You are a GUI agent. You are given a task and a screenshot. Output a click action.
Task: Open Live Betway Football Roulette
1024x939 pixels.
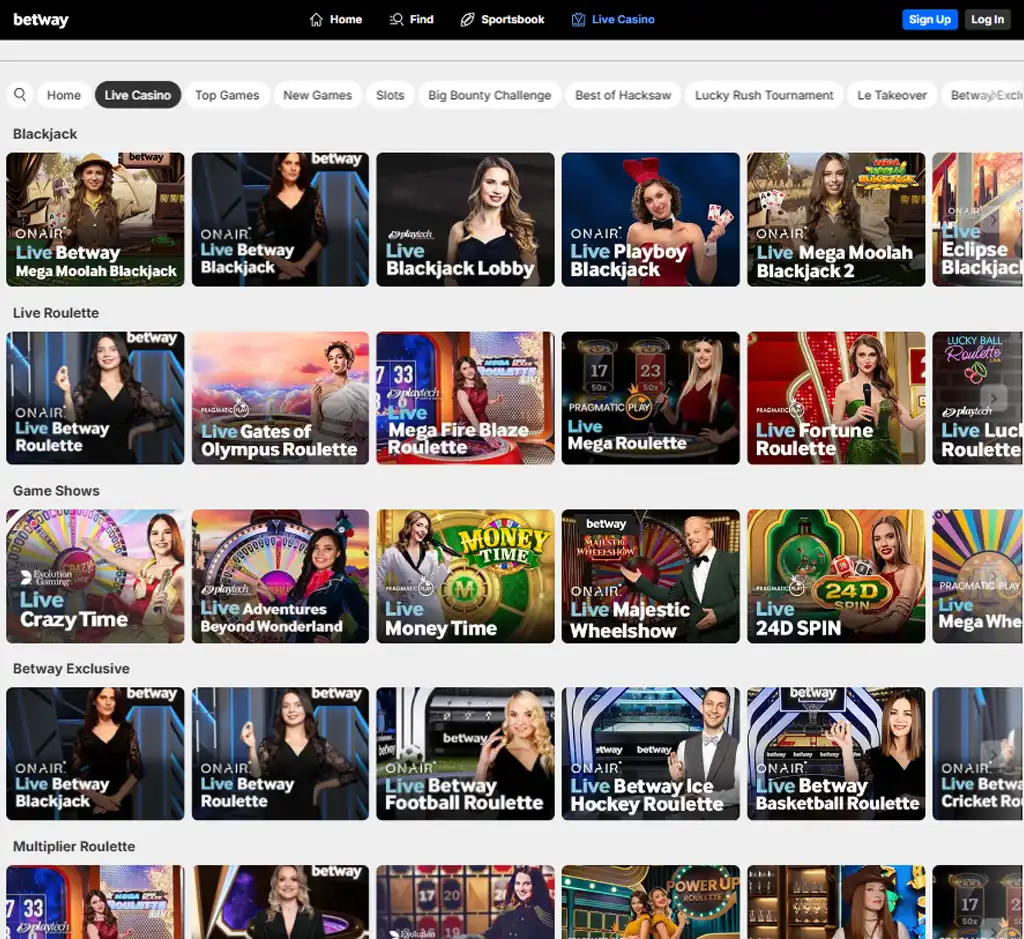[x=465, y=754]
